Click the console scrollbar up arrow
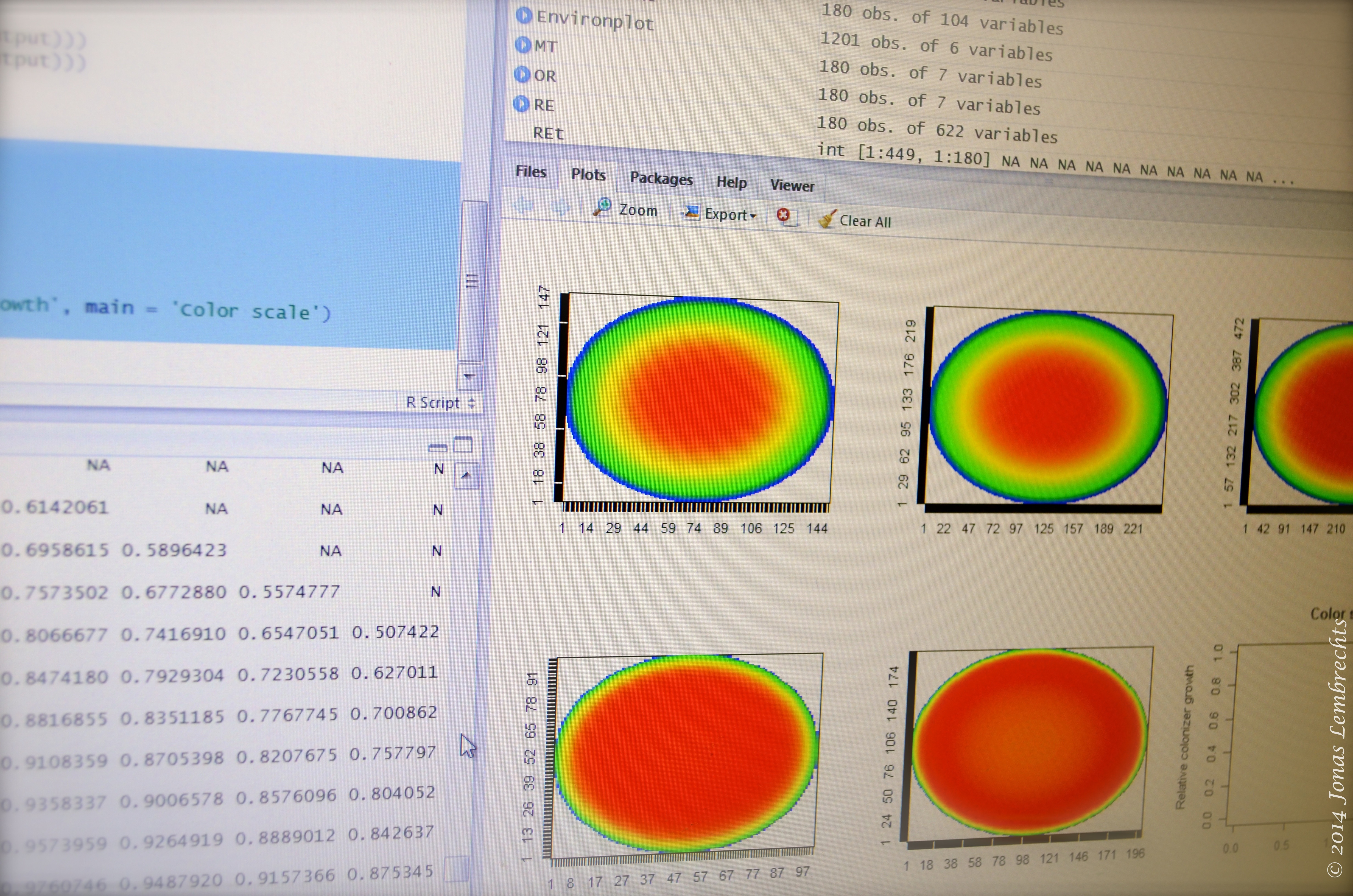The width and height of the screenshot is (1353, 896). (x=466, y=475)
